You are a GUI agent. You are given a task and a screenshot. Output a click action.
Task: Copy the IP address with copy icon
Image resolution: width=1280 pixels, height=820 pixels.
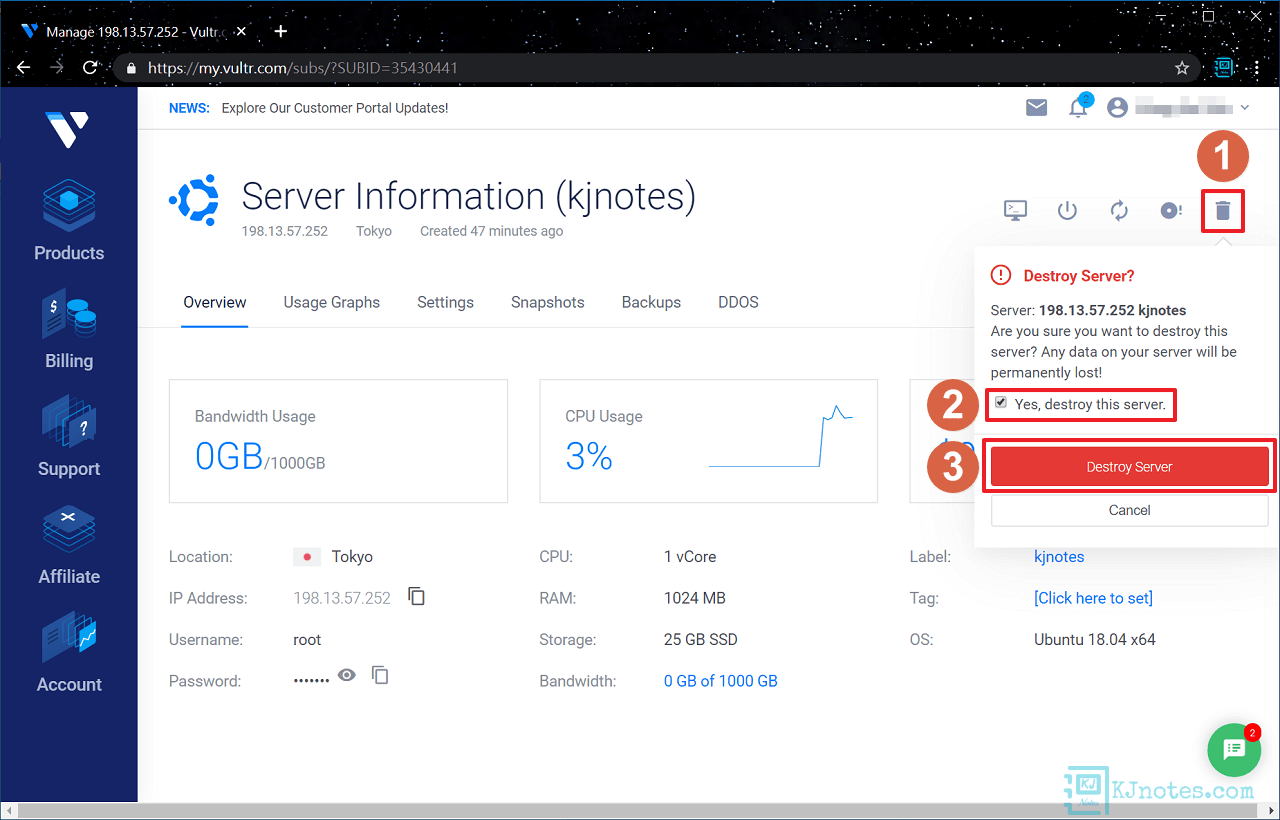coord(417,596)
